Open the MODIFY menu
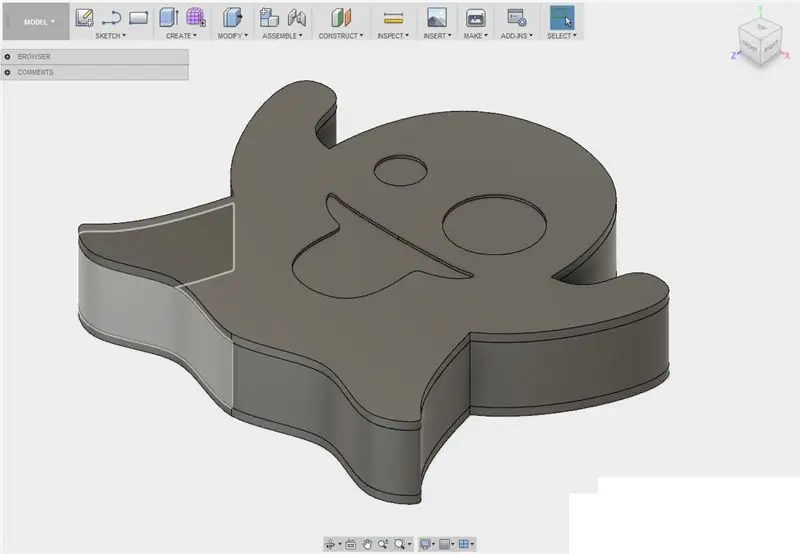Image resolution: width=800 pixels, height=554 pixels. (x=233, y=36)
